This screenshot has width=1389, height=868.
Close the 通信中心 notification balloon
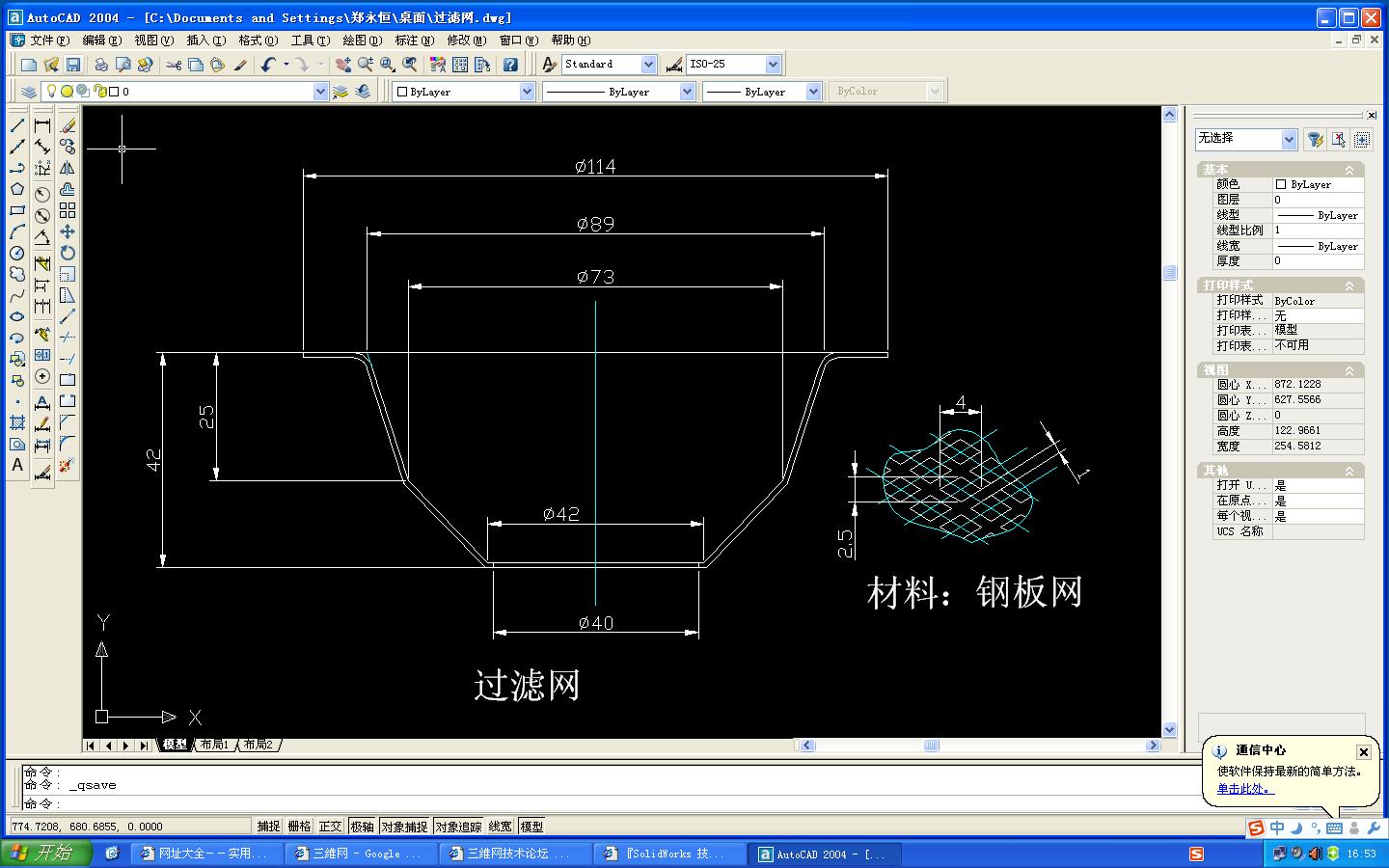click(x=1363, y=751)
